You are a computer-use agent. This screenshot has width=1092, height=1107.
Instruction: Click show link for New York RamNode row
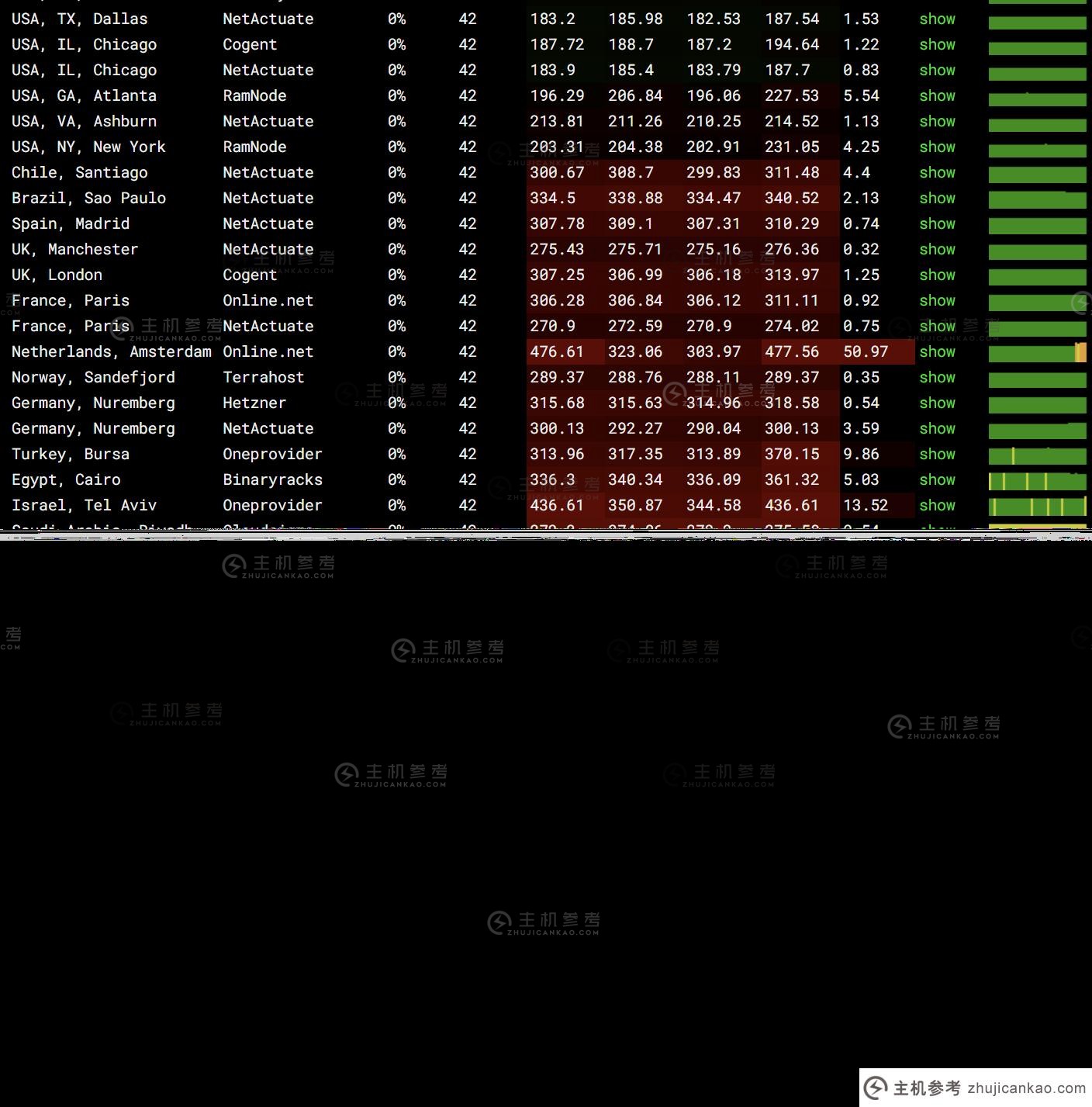point(937,147)
